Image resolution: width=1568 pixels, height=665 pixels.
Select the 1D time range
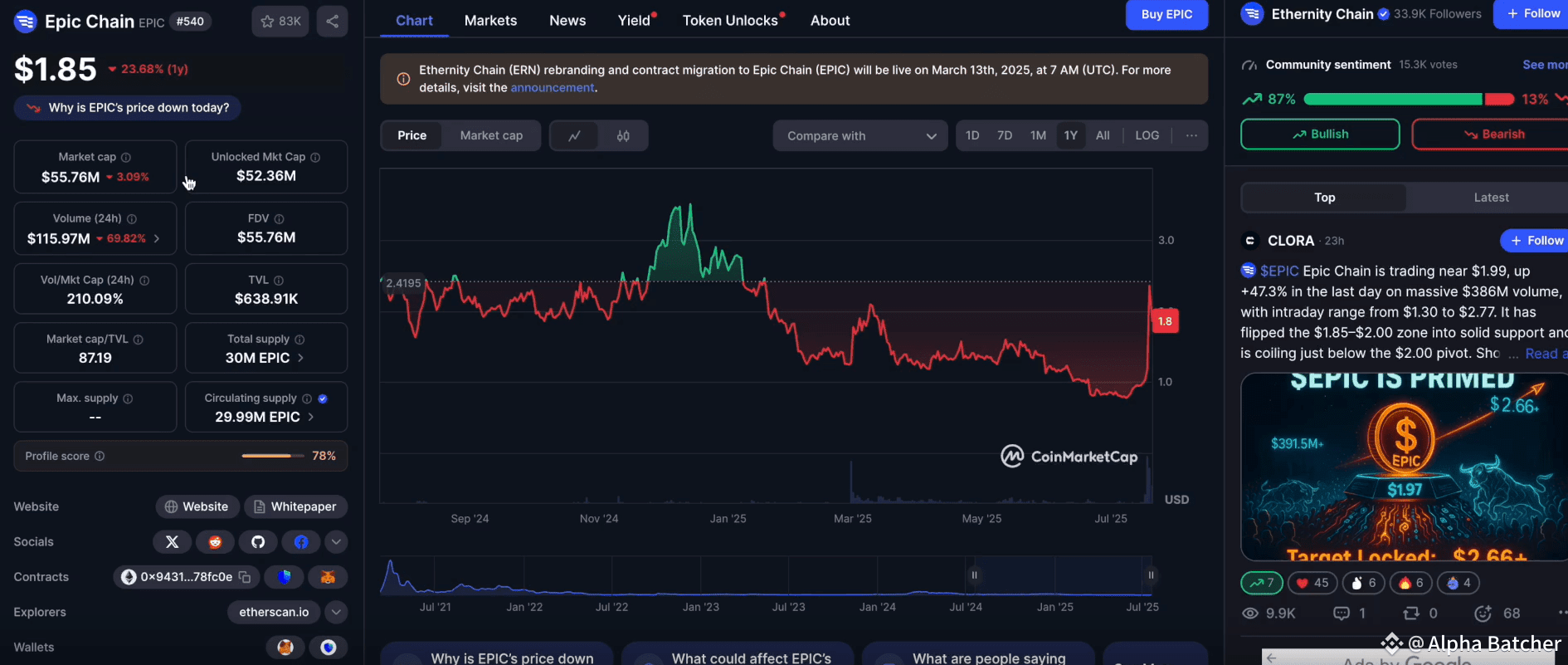972,135
